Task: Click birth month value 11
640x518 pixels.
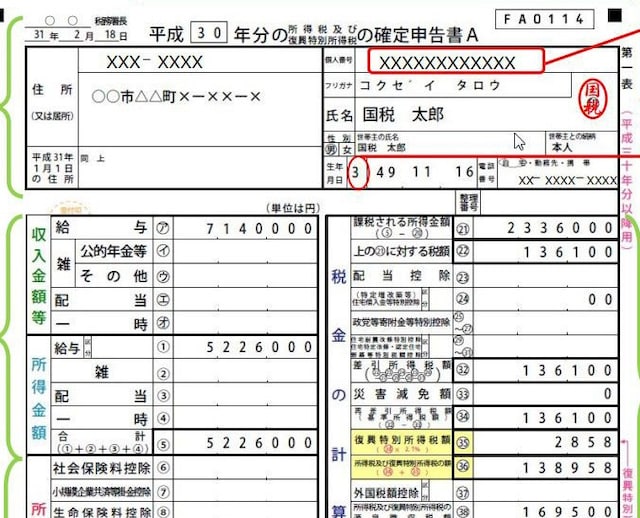Action: tap(422, 172)
